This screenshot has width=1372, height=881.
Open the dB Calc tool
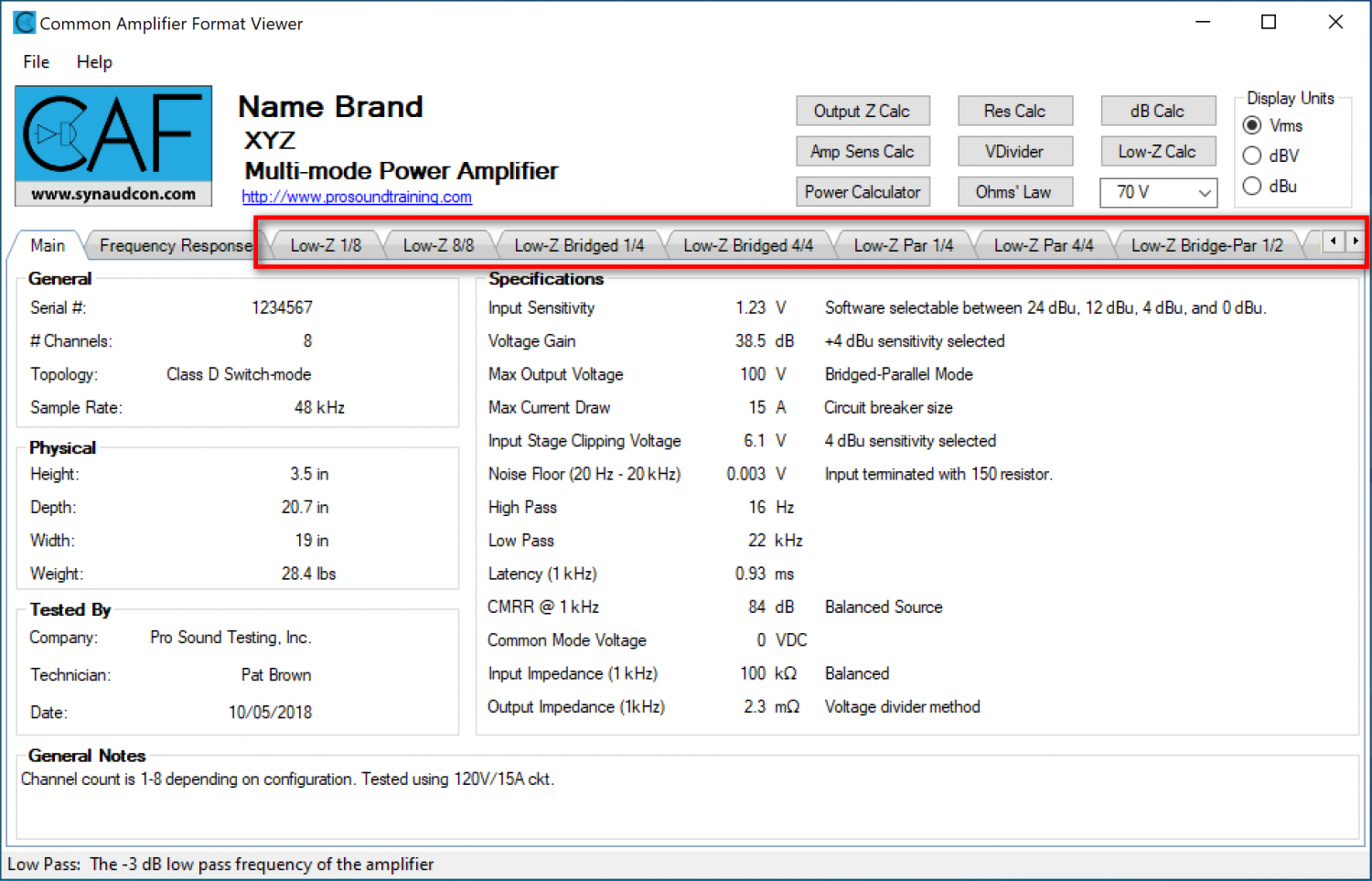pyautogui.click(x=1157, y=111)
